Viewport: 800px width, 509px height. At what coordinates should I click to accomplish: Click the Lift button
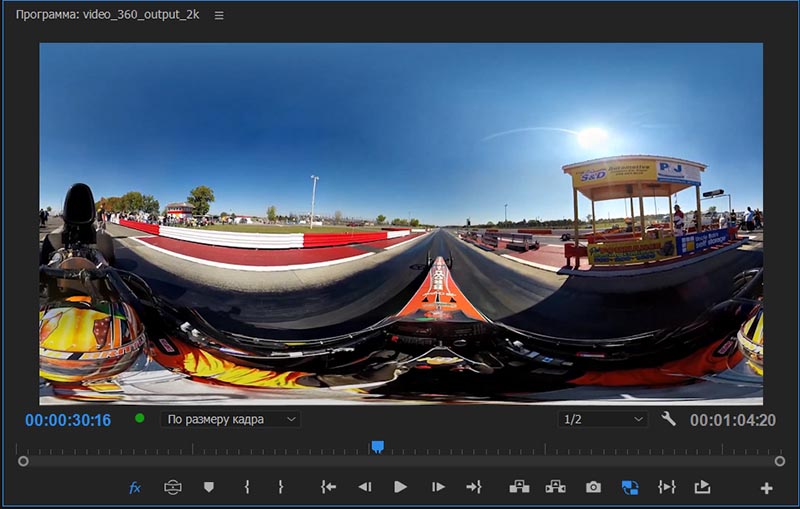[519, 487]
